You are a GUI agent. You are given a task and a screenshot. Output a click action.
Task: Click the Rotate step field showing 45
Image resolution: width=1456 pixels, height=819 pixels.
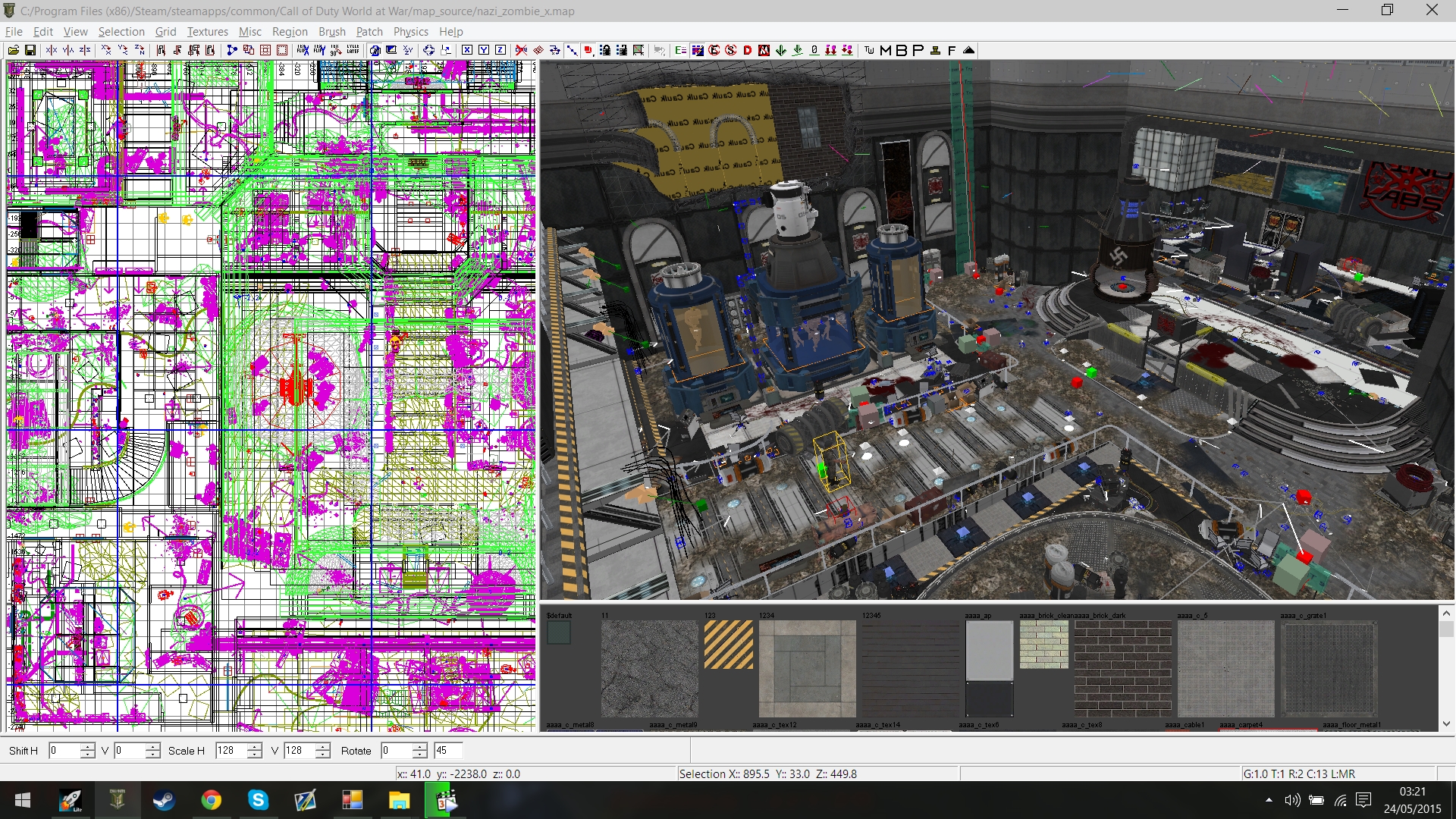tap(447, 751)
